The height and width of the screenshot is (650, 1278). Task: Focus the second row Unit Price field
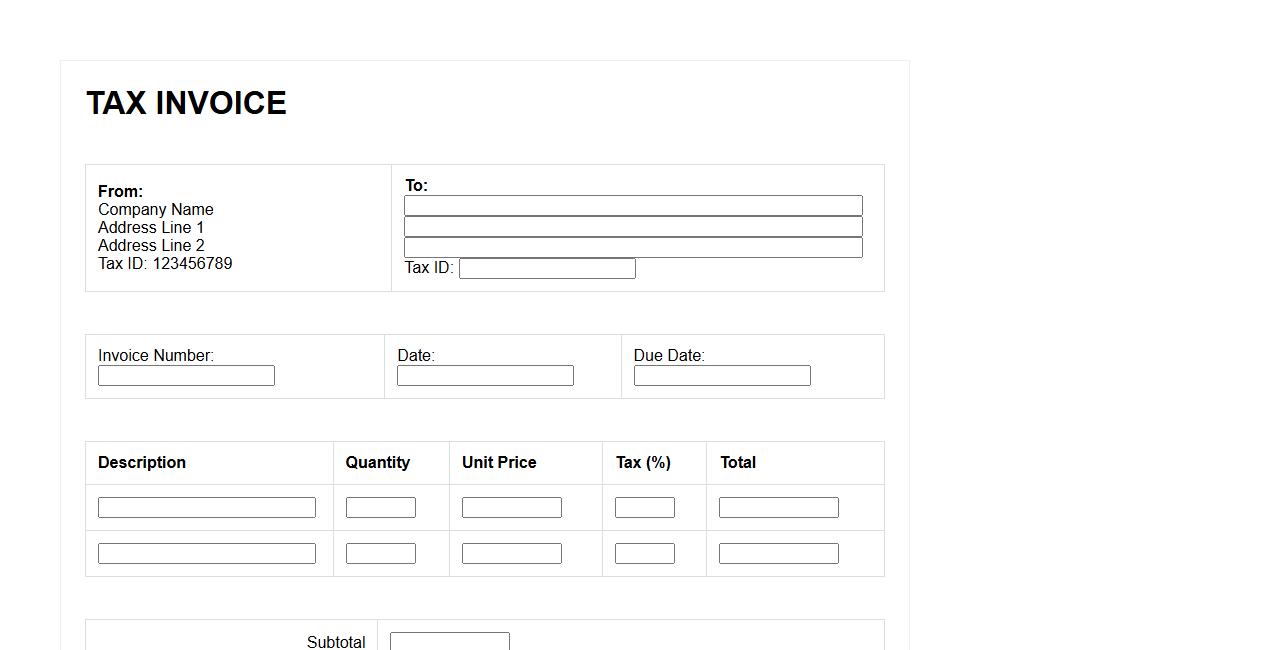click(x=512, y=554)
